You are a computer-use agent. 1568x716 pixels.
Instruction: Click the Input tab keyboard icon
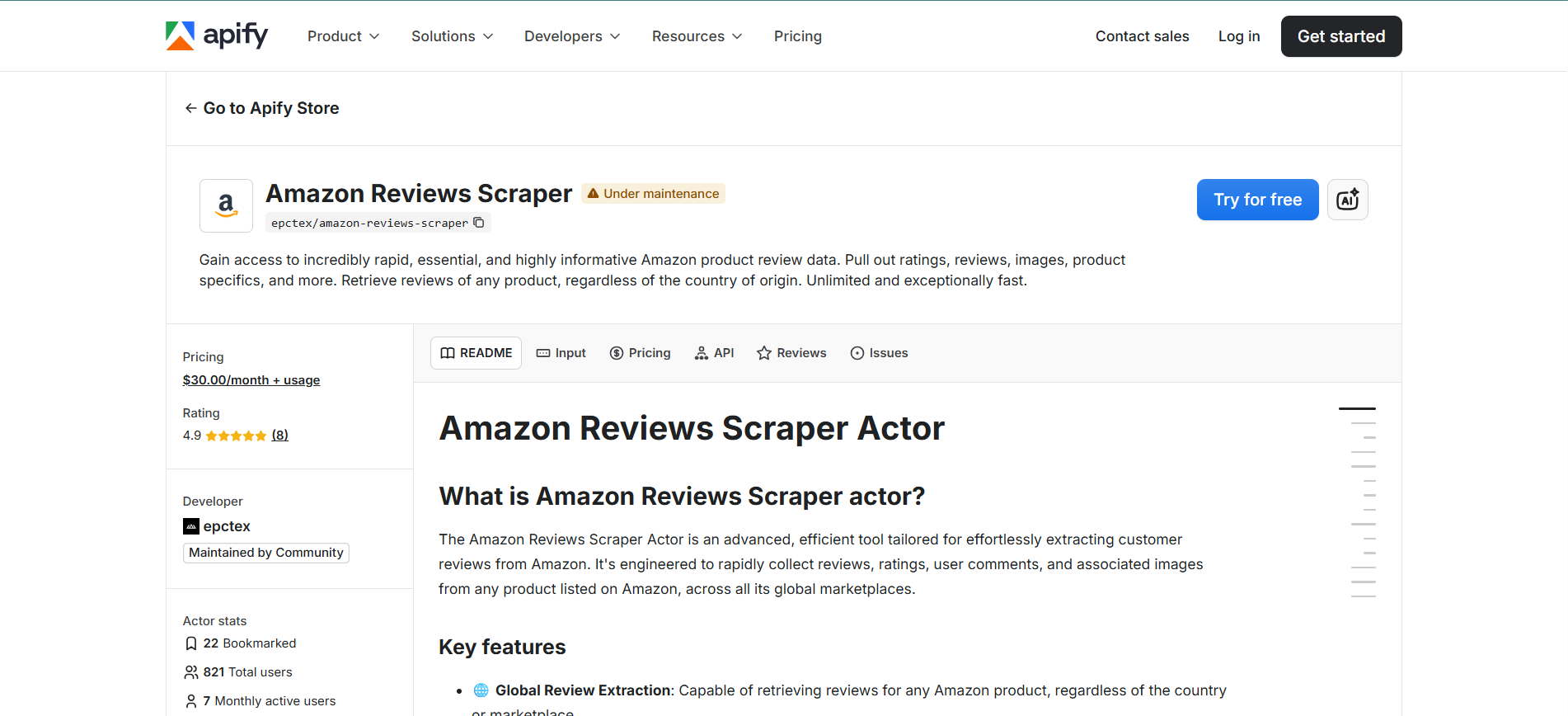pos(543,353)
